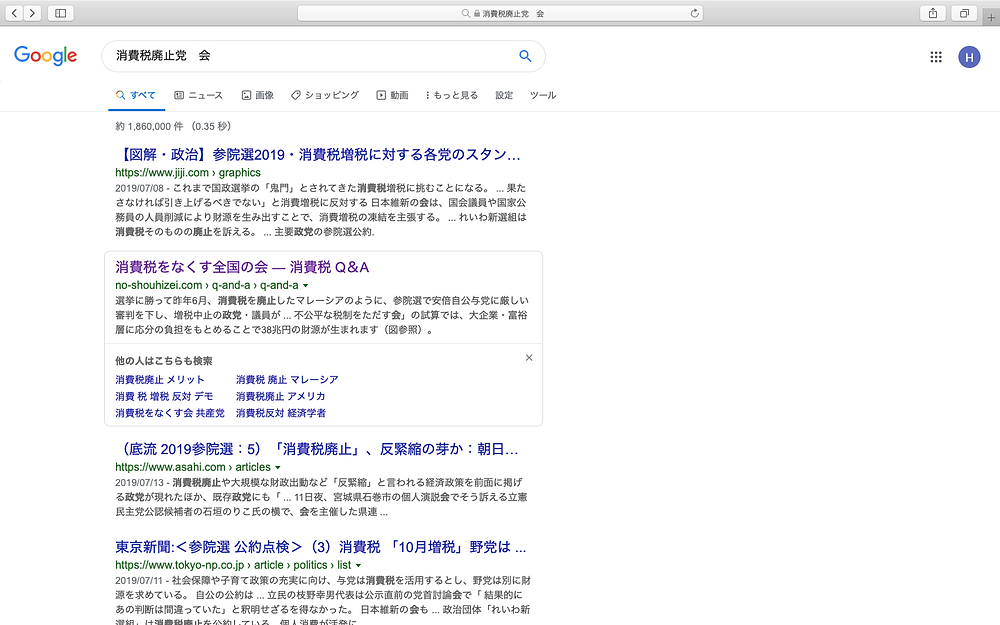
Task: Click the blue magnifier search button
Action: pos(525,55)
